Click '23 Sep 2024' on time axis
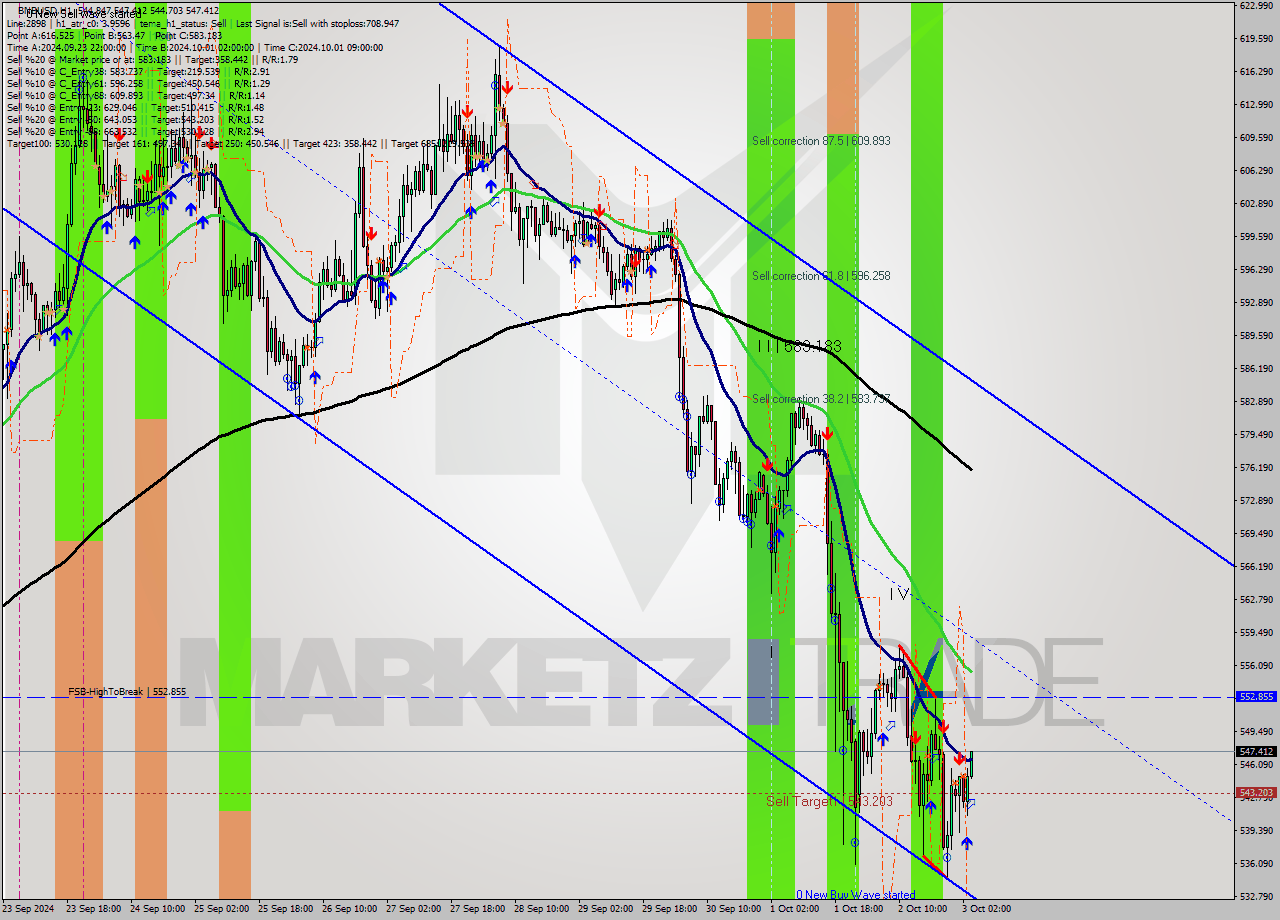The height and width of the screenshot is (920, 1280). click(29, 909)
